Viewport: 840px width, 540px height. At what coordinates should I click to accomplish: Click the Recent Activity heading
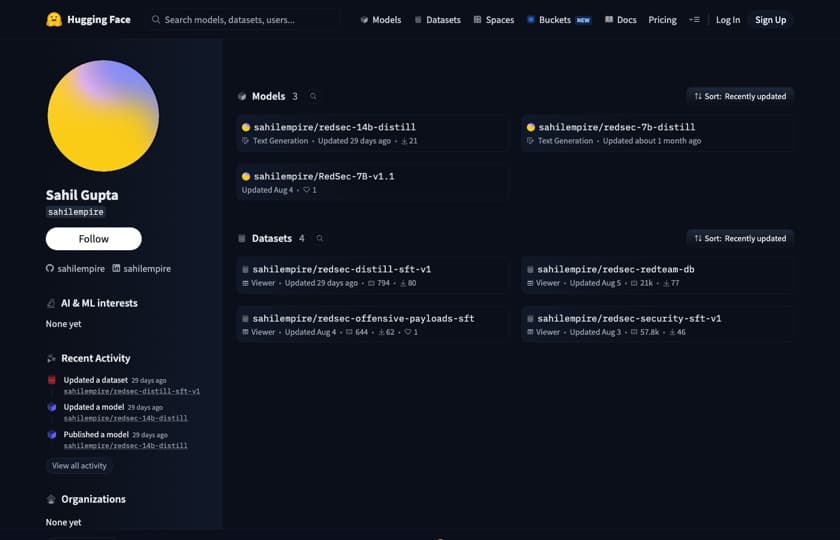[x=95, y=358]
